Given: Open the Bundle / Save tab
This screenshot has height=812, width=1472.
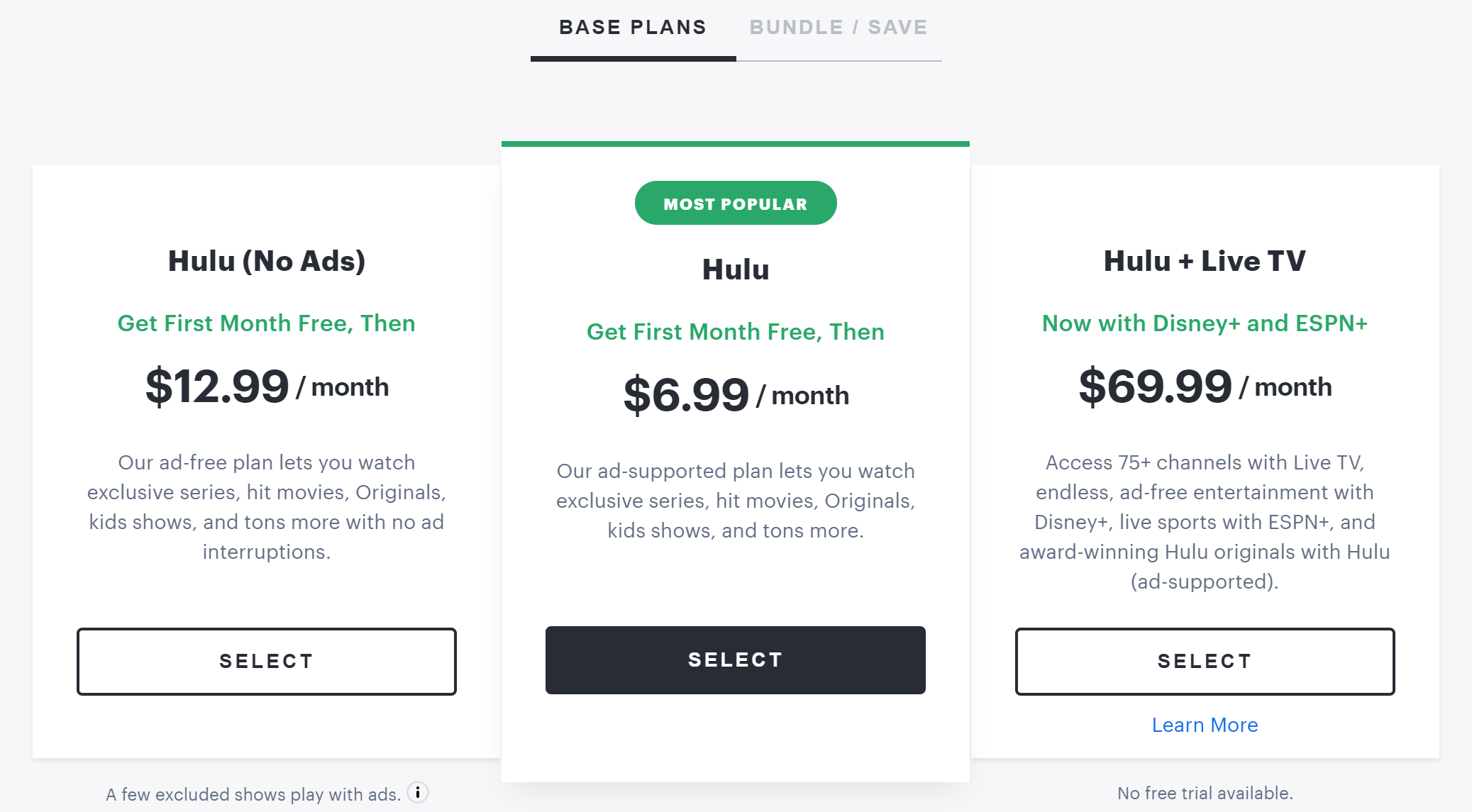Looking at the screenshot, I should pos(839,28).
